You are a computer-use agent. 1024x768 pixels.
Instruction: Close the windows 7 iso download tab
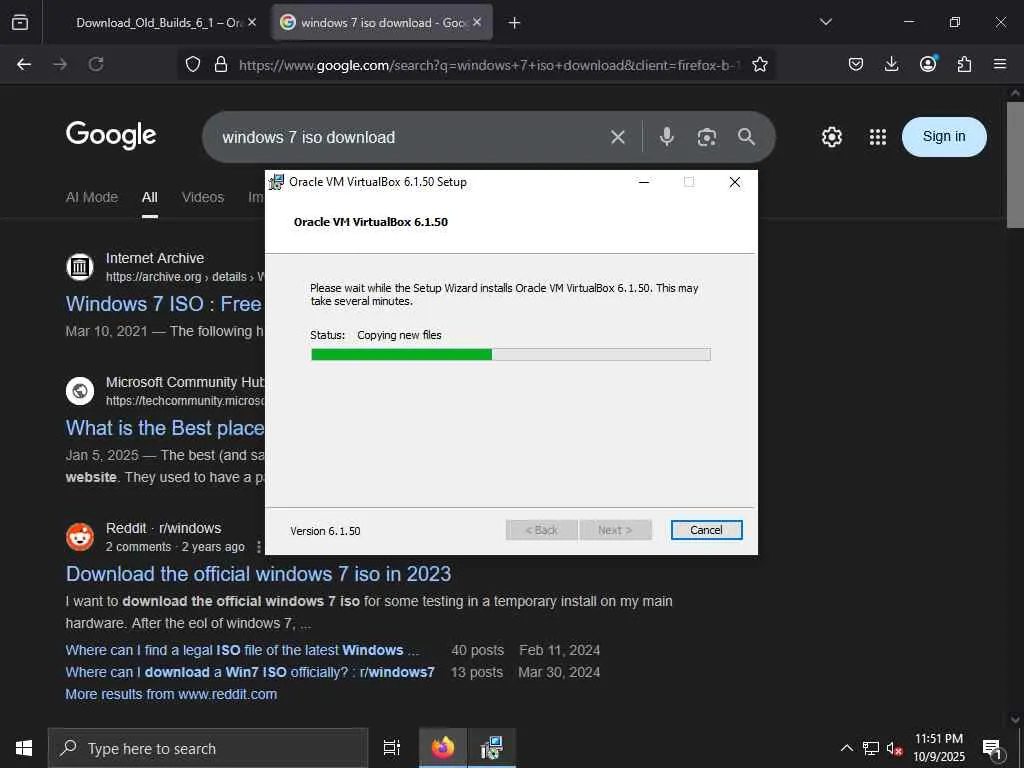pyautogui.click(x=477, y=22)
